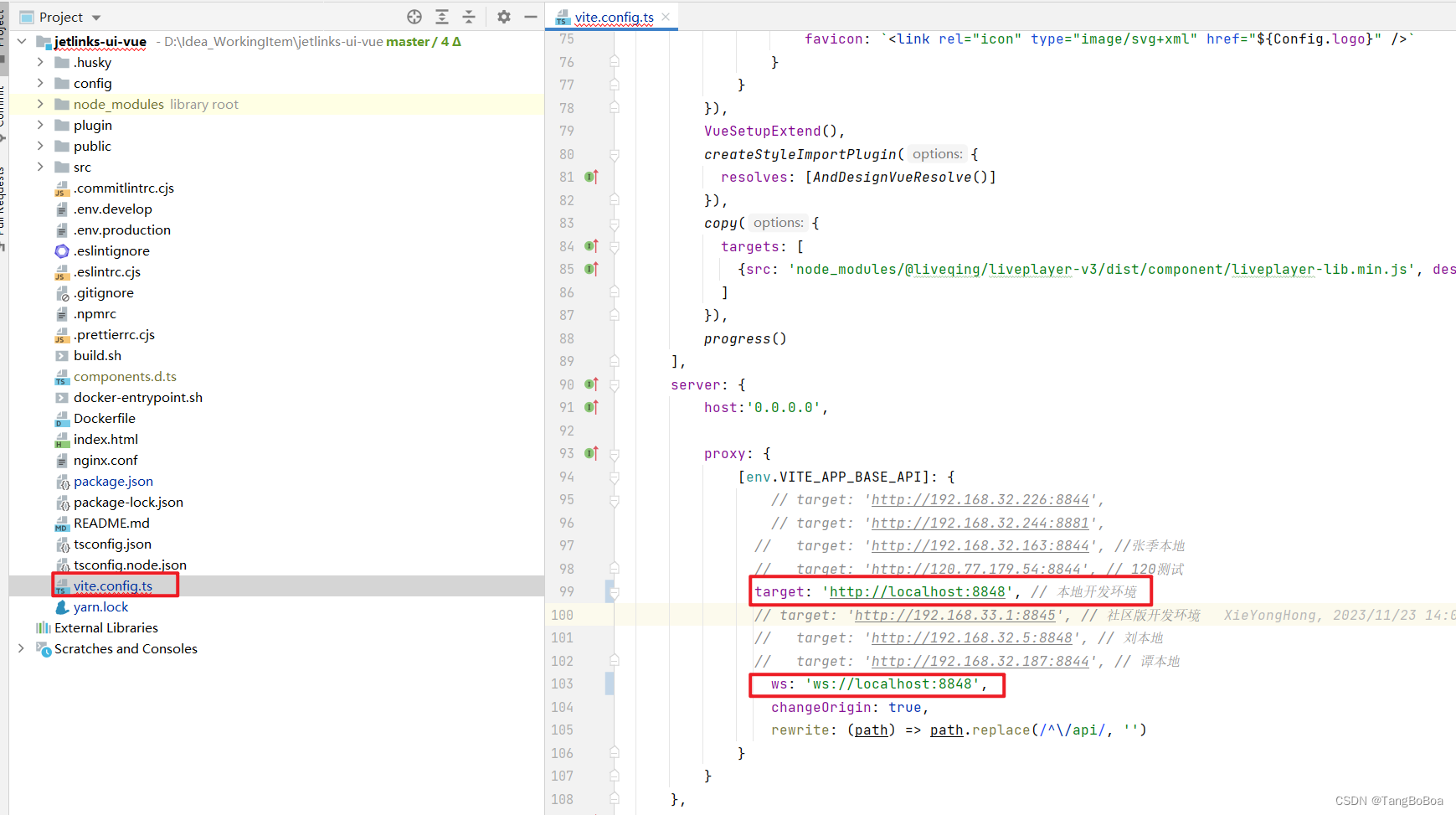
Task: Select the components.d.ts file
Action: (x=125, y=376)
